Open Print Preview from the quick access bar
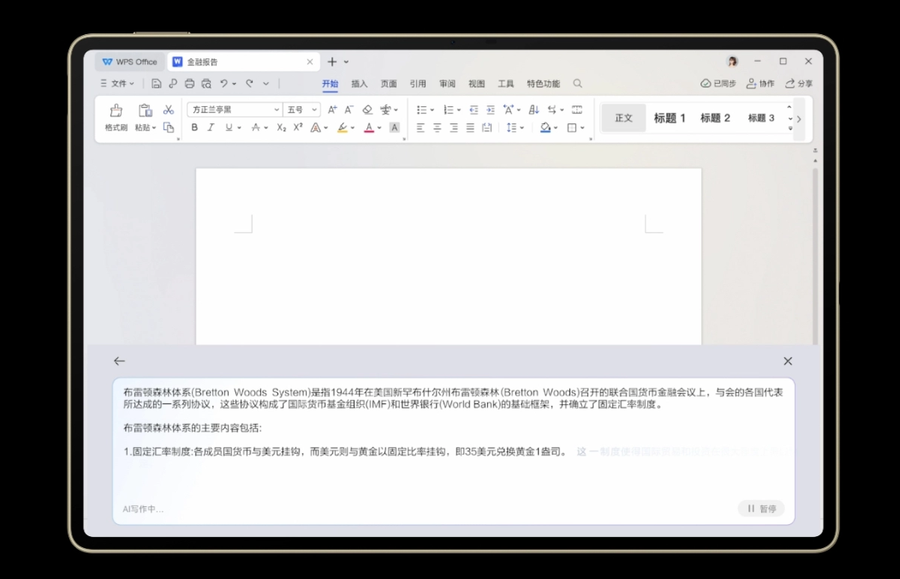 coord(206,84)
